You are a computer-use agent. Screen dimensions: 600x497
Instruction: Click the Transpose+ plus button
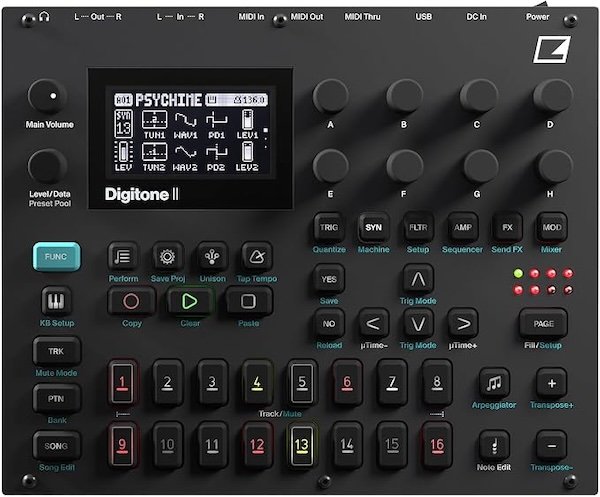(551, 384)
